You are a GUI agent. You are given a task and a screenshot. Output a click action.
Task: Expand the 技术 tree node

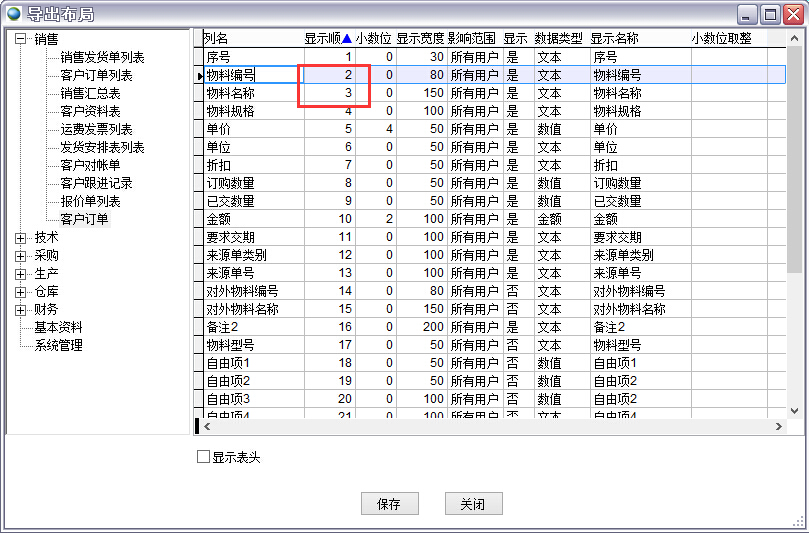pos(21,237)
